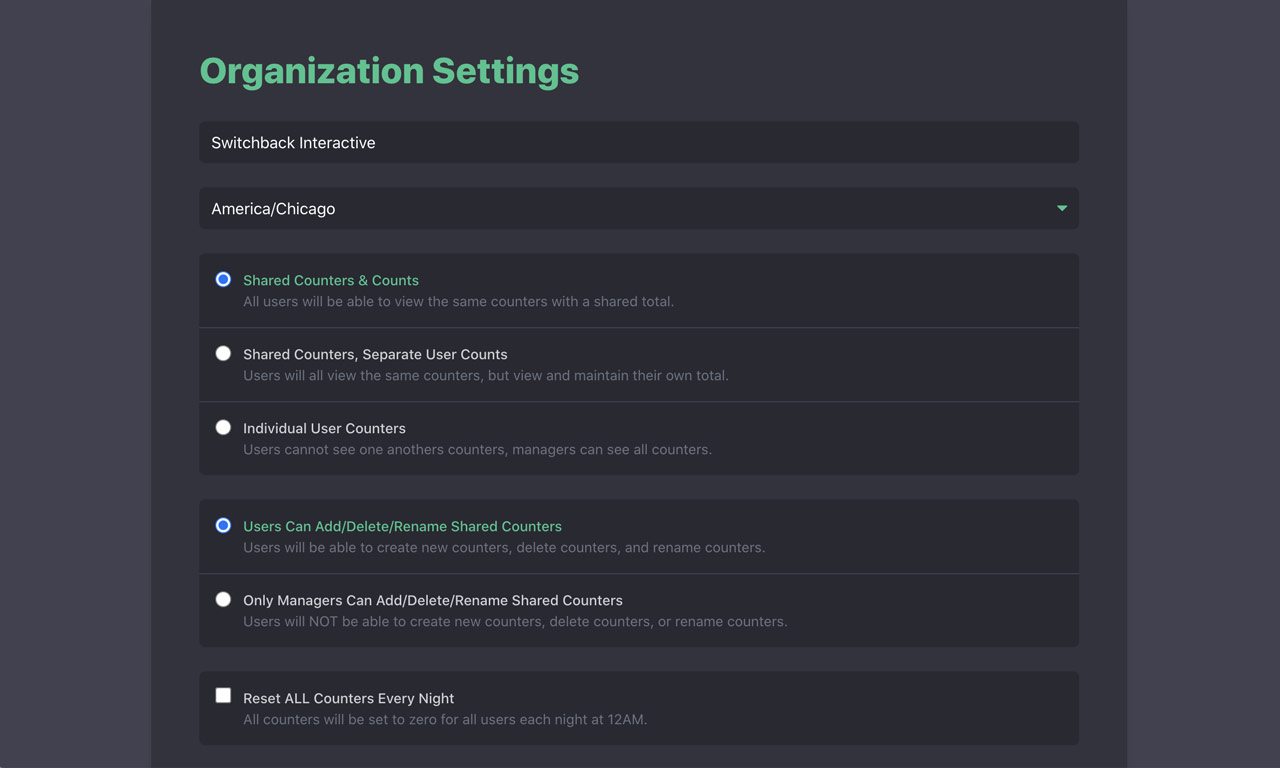Image resolution: width=1280 pixels, height=768 pixels.
Task: Choose 'Individual User Counters' radio button
Action: [x=223, y=427]
